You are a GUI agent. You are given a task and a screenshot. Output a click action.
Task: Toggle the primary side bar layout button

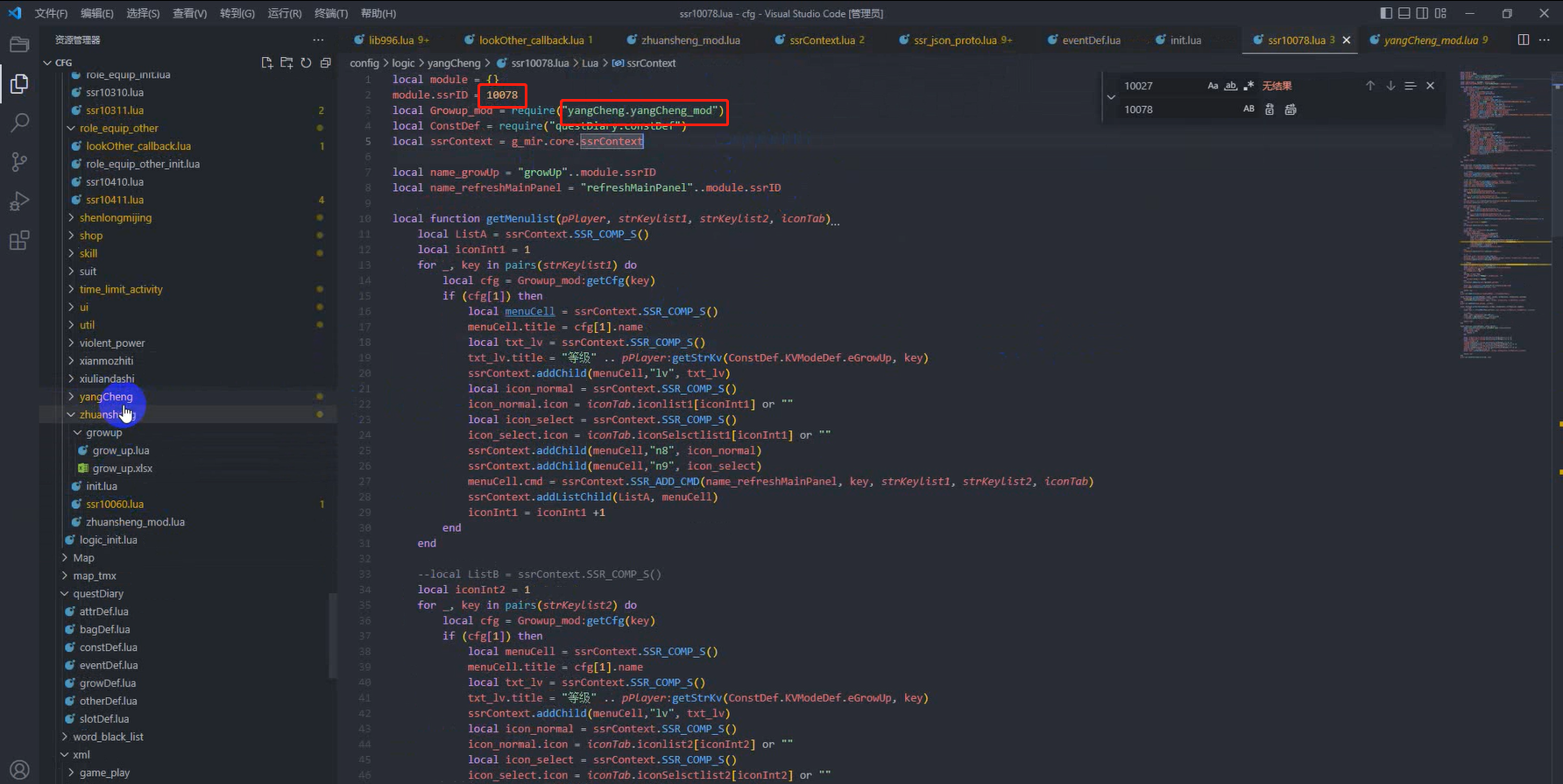click(1386, 13)
